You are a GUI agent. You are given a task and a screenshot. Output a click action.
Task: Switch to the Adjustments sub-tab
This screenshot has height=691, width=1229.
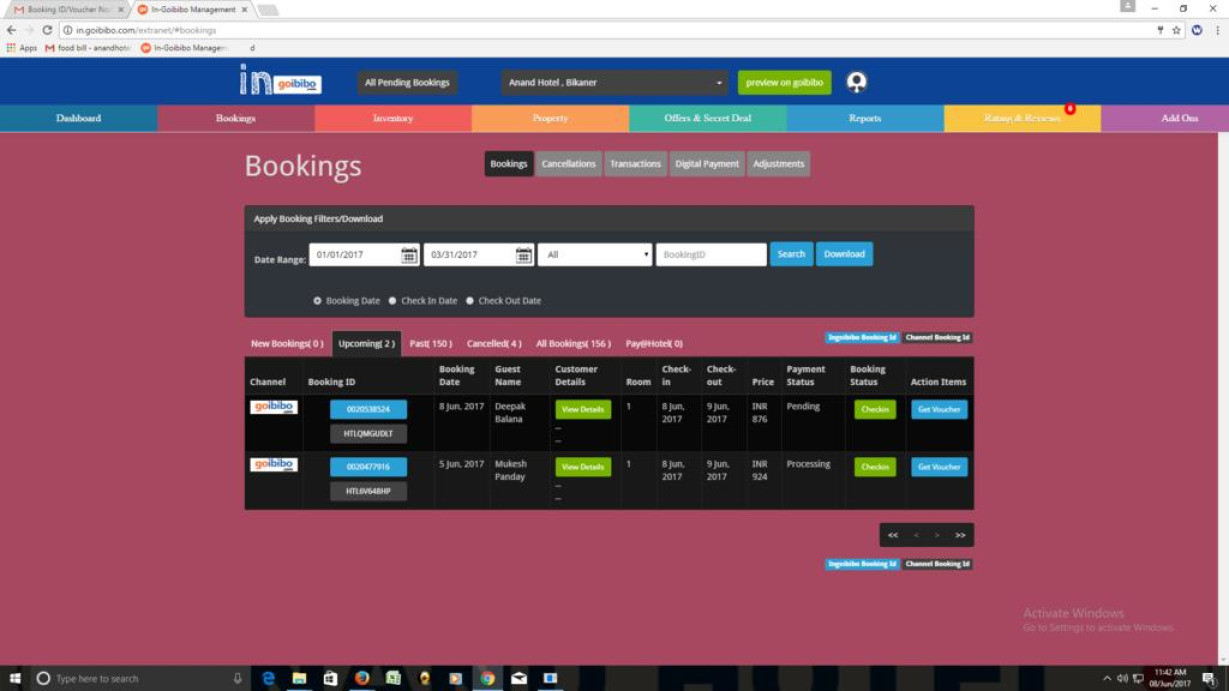click(x=778, y=164)
